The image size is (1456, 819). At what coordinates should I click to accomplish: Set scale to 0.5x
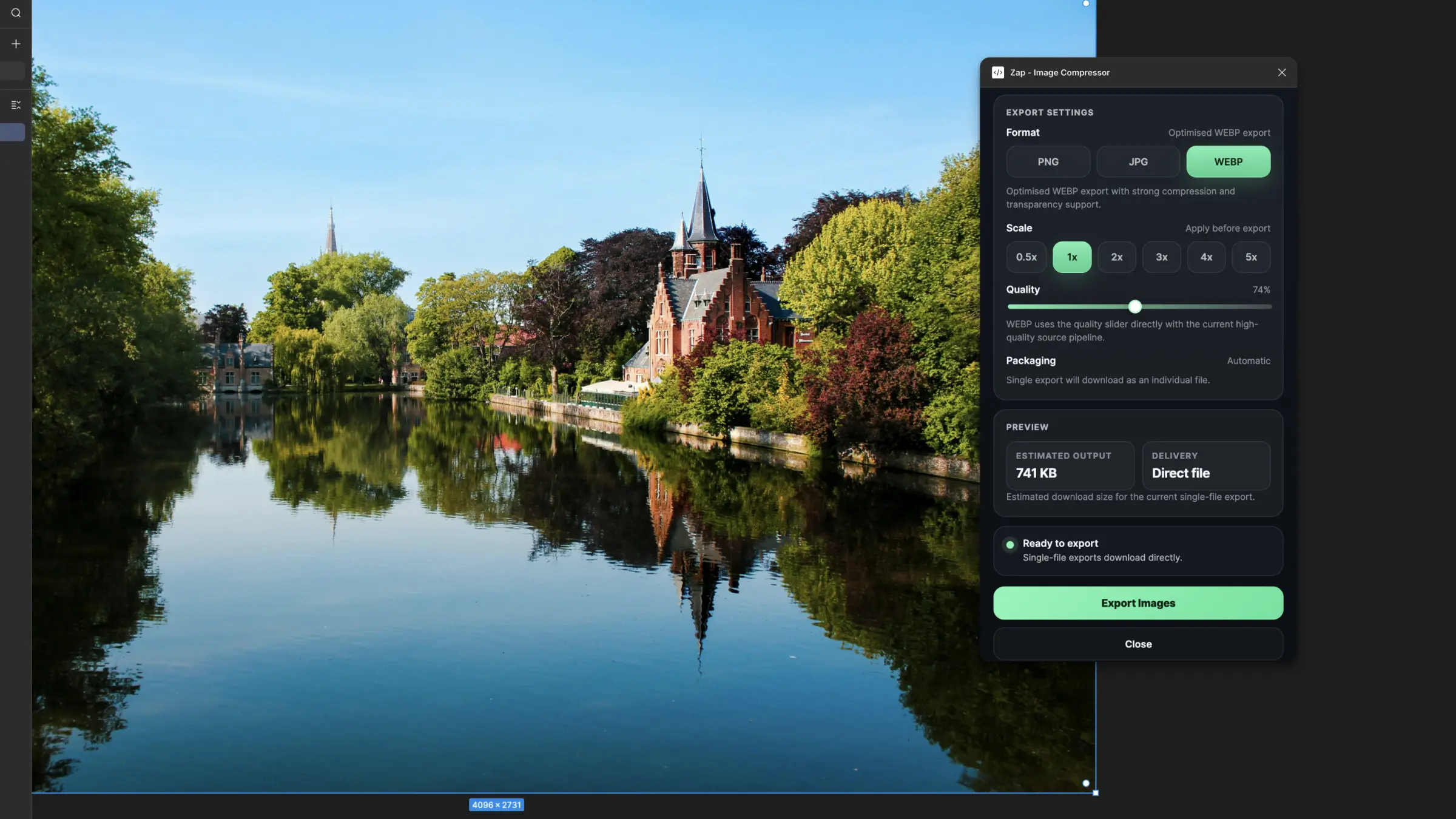point(1026,257)
